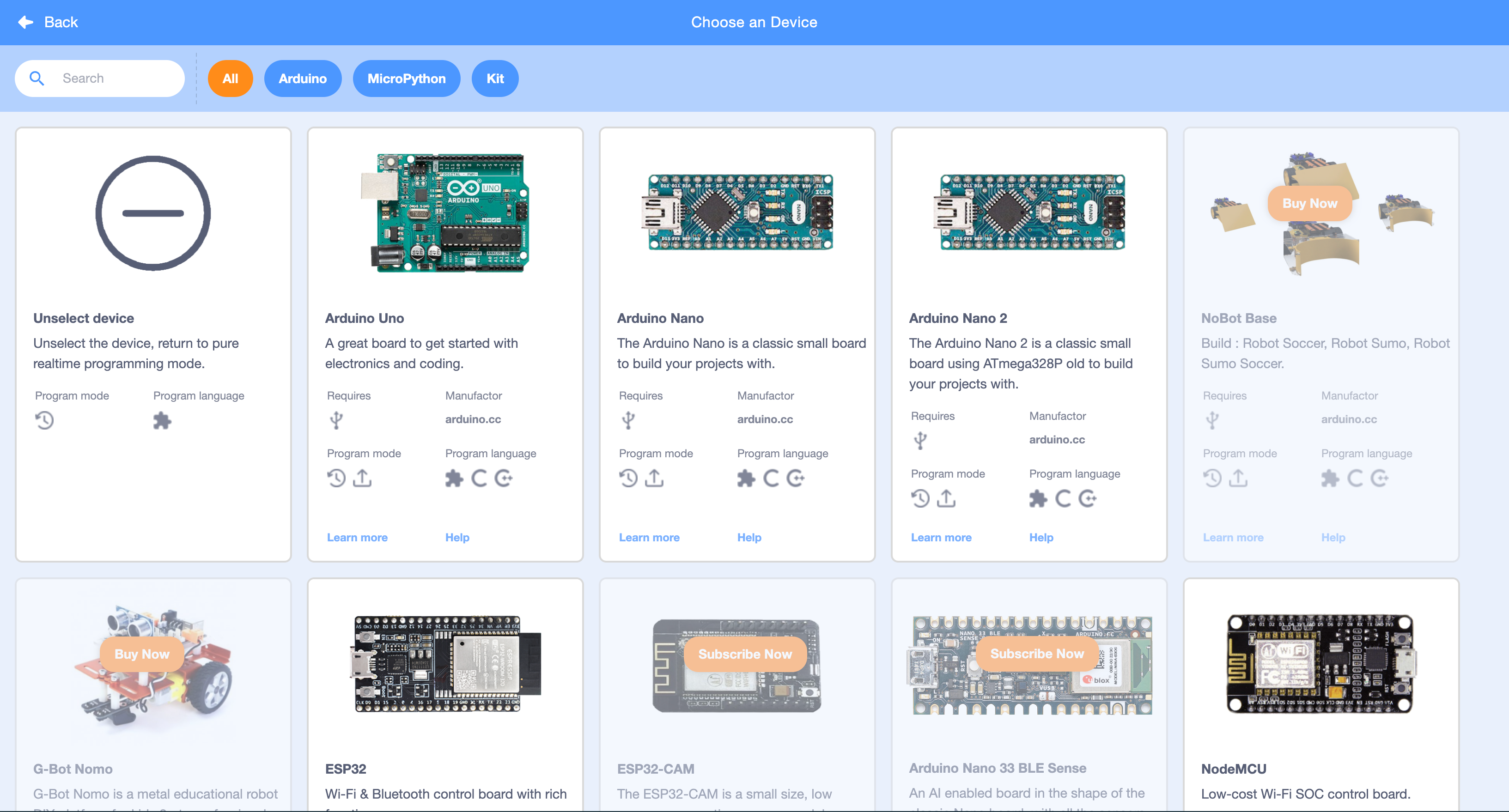Click the Arduino Nano 33 BLE Sense title
This screenshot has height=812, width=1509.
point(998,768)
